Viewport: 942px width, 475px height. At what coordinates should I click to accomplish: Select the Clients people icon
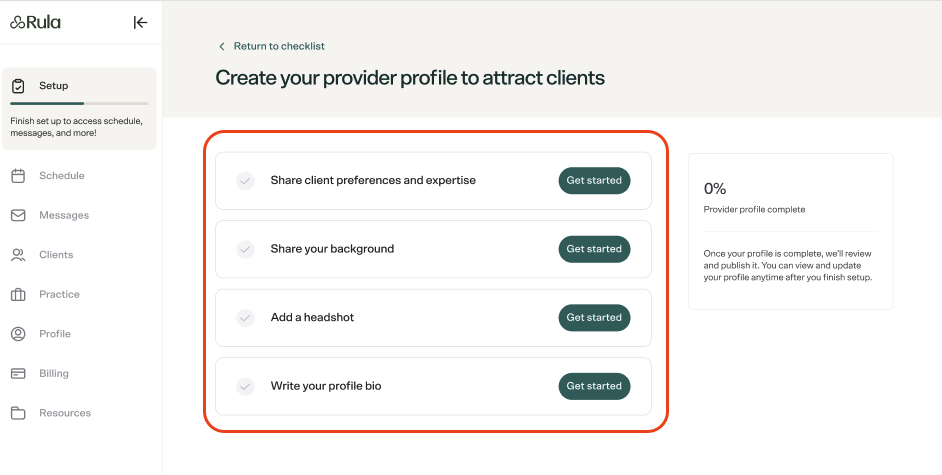pyautogui.click(x=18, y=255)
